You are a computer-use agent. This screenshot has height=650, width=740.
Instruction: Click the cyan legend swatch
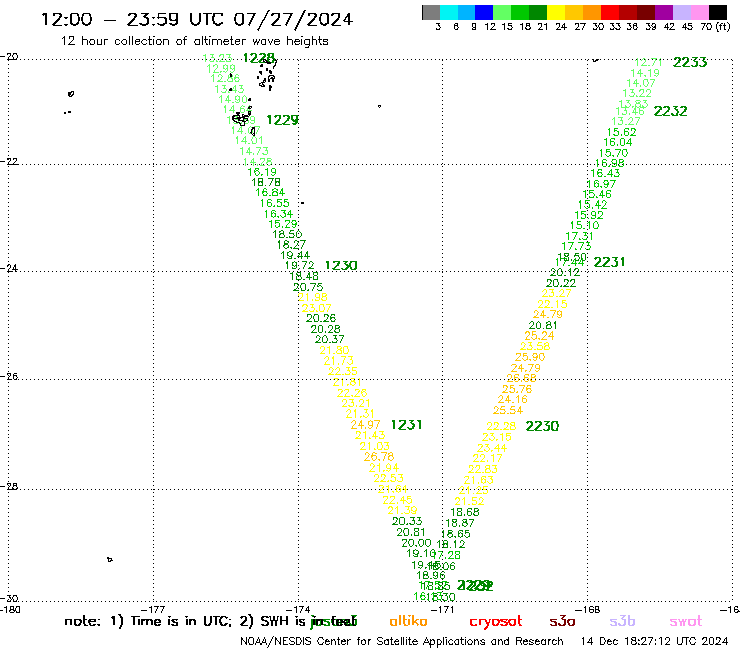[x=449, y=12]
